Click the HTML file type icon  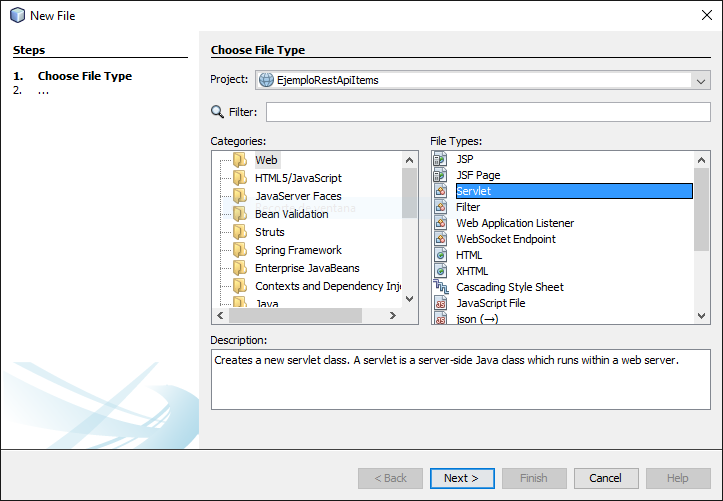pos(440,255)
